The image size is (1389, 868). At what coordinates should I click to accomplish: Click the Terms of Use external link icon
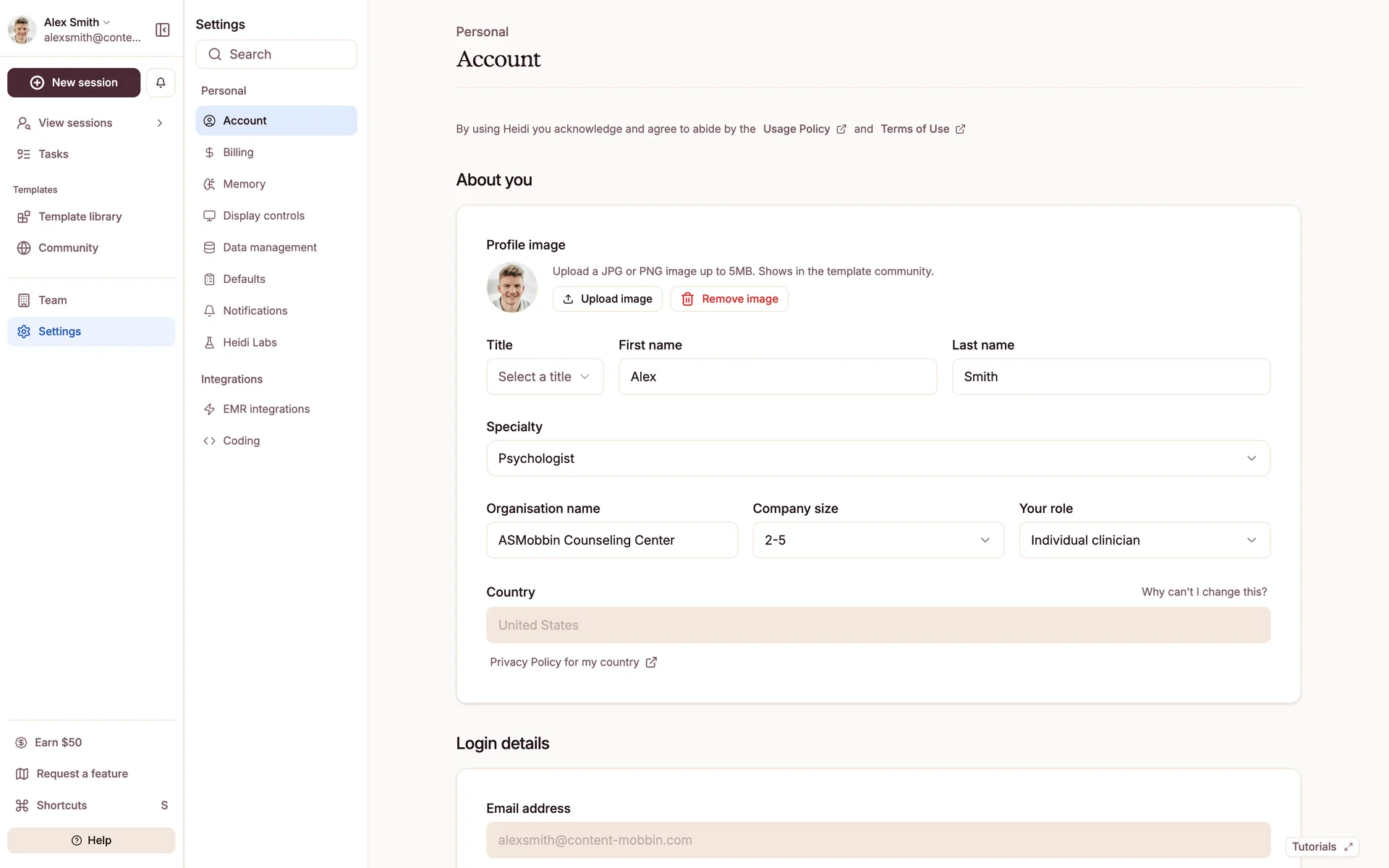[x=960, y=129]
